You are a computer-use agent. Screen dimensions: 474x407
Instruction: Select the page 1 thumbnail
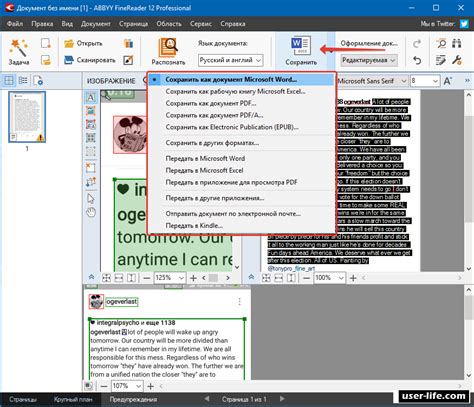(x=27, y=117)
